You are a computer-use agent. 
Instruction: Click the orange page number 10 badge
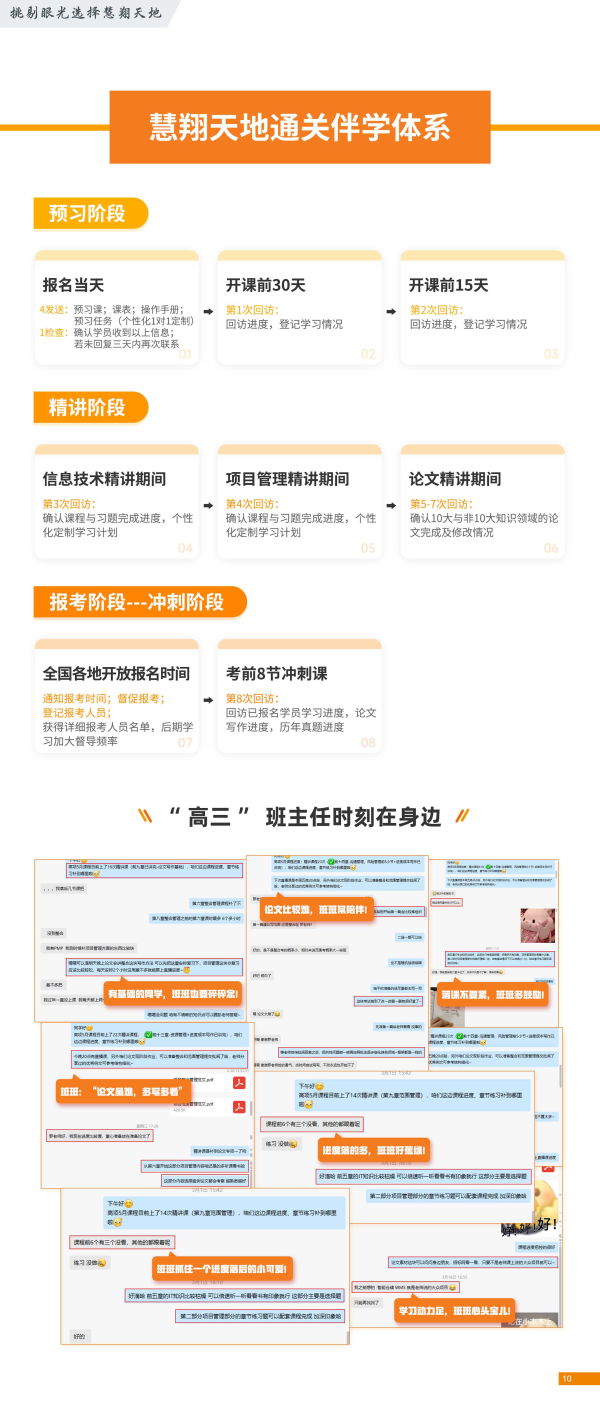coord(567,1379)
